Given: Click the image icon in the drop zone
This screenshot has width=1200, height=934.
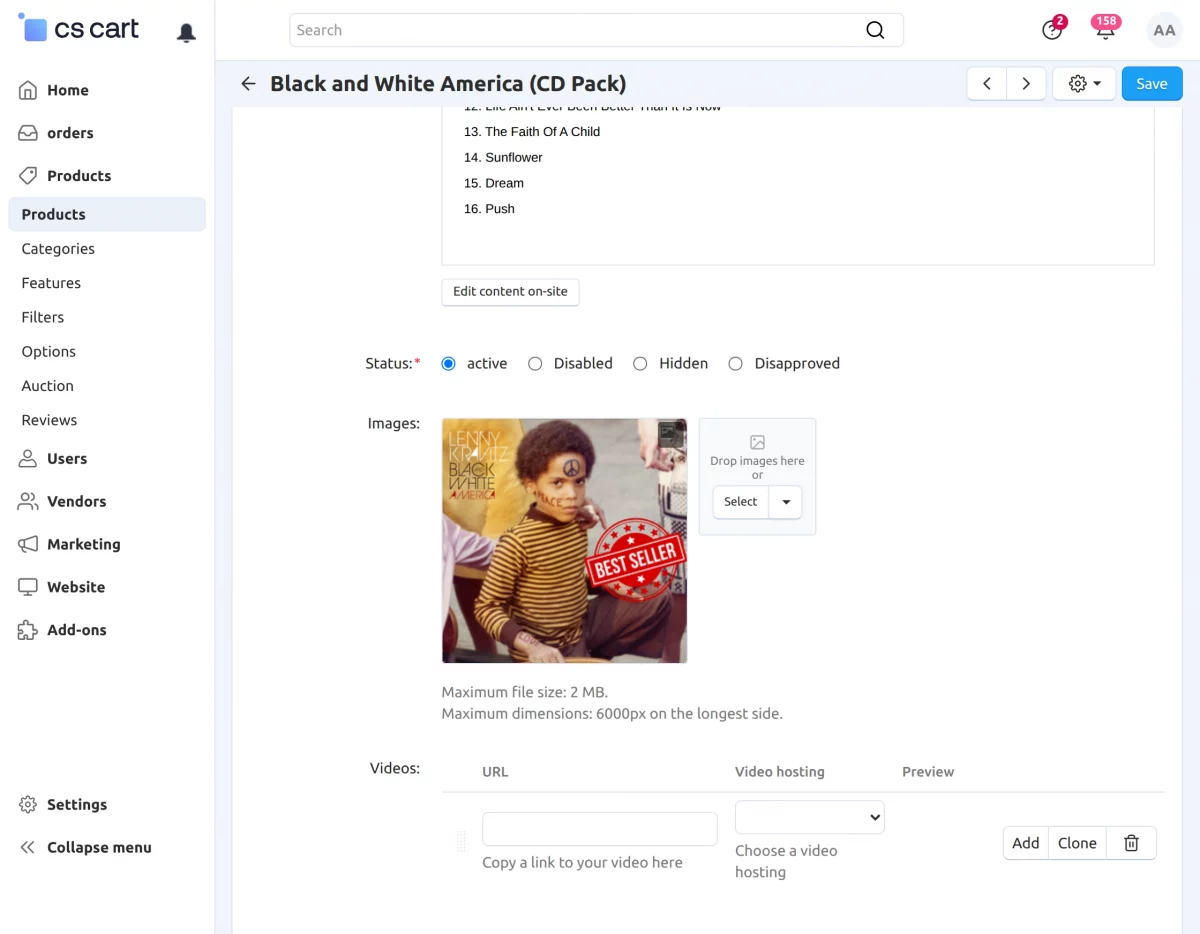Looking at the screenshot, I should point(757,442).
